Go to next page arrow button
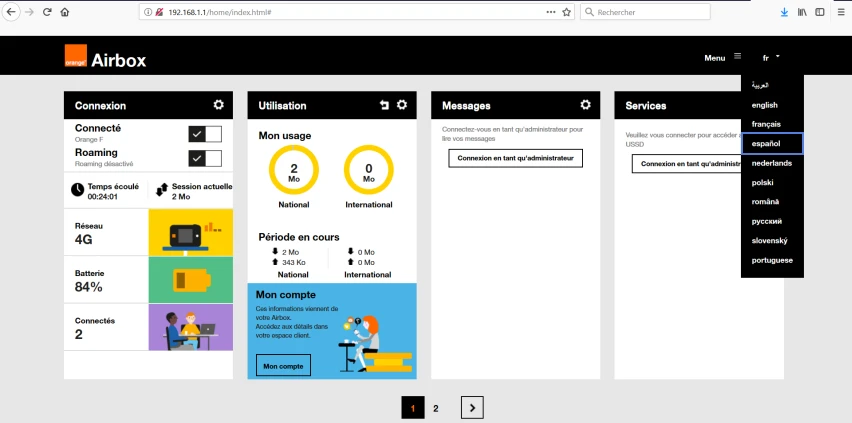852x423 pixels. pyautogui.click(x=472, y=408)
